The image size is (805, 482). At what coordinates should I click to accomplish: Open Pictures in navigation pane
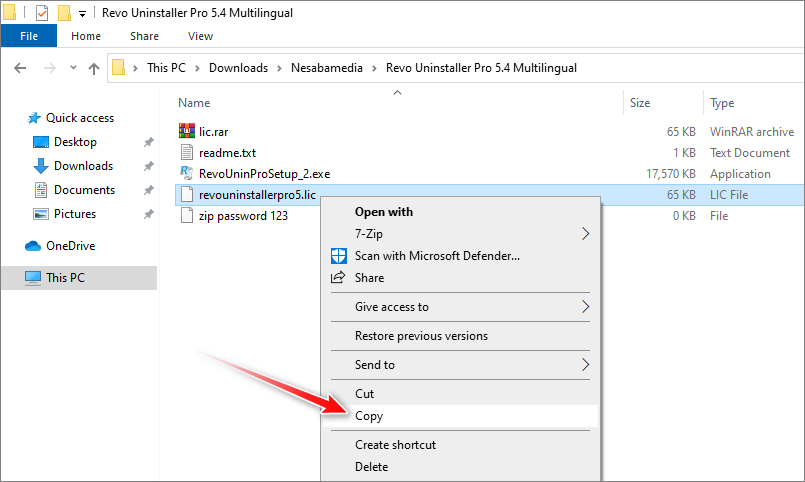[x=75, y=214]
